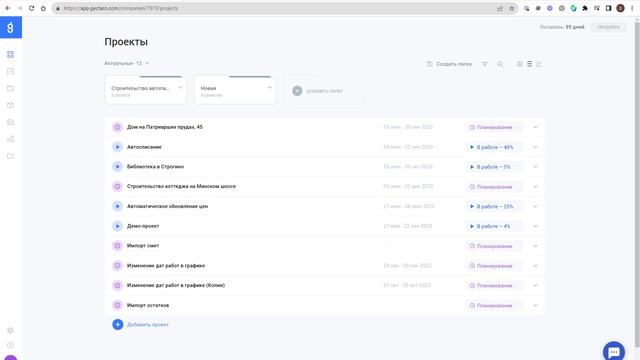Screen dimensions: 640x360
Task: Switch to list view
Action: (x=529, y=64)
